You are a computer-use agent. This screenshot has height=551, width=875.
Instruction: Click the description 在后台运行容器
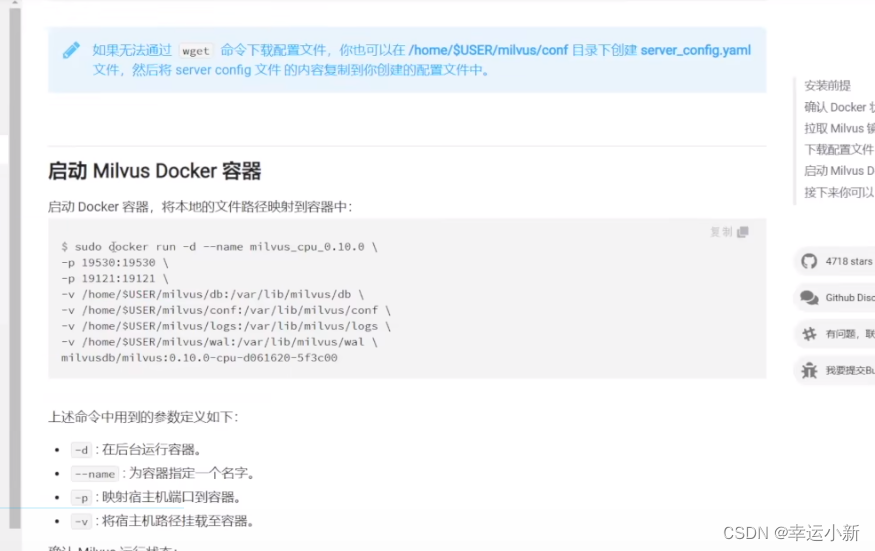[x=151, y=450]
